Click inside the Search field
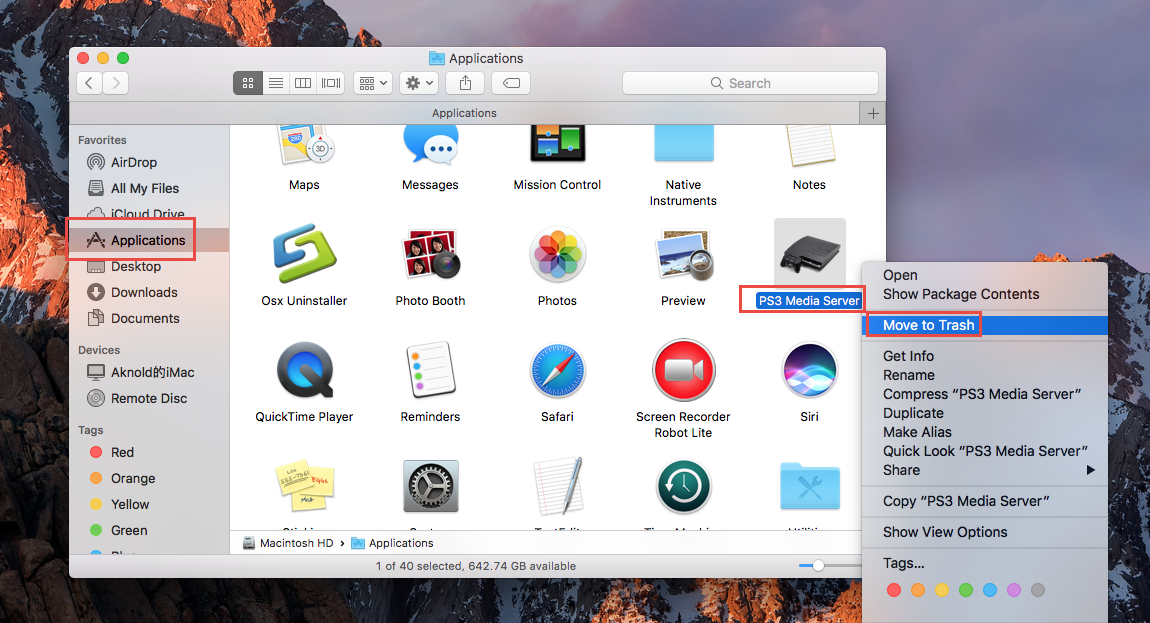This screenshot has height=623, width=1150. point(750,83)
